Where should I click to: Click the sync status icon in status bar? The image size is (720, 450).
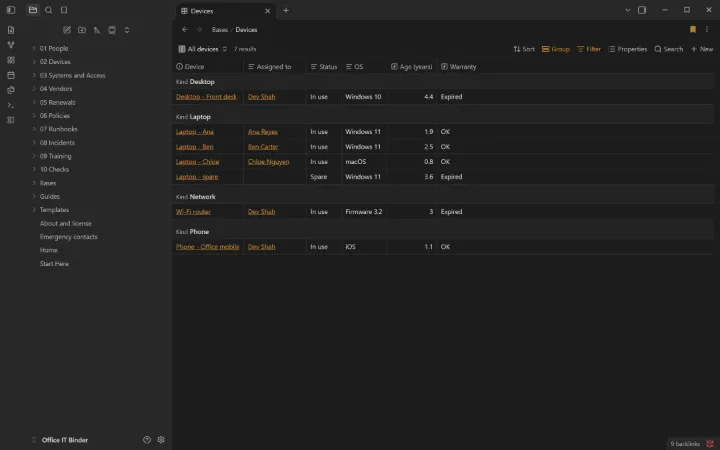(x=710, y=444)
